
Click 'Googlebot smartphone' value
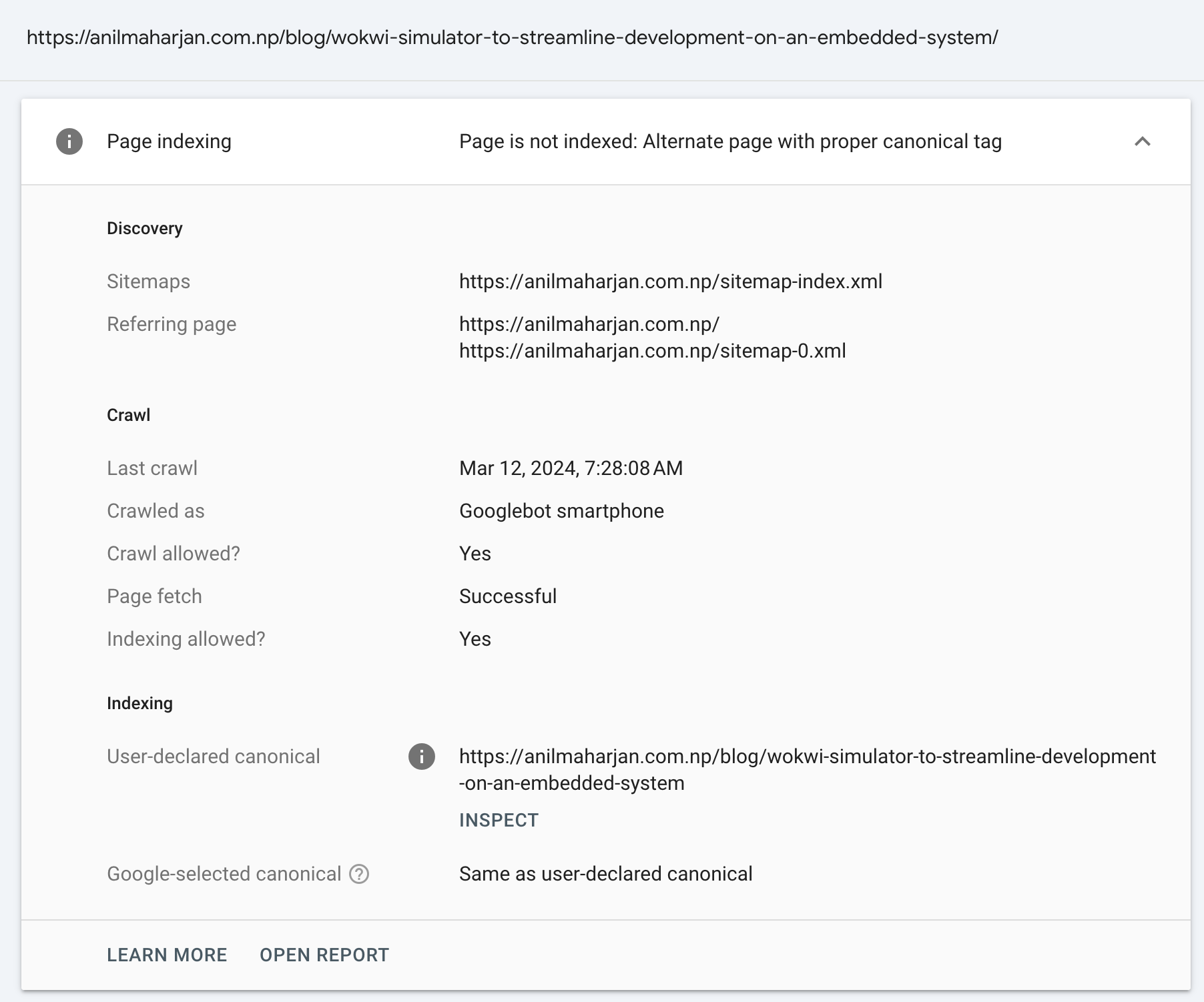(561, 511)
